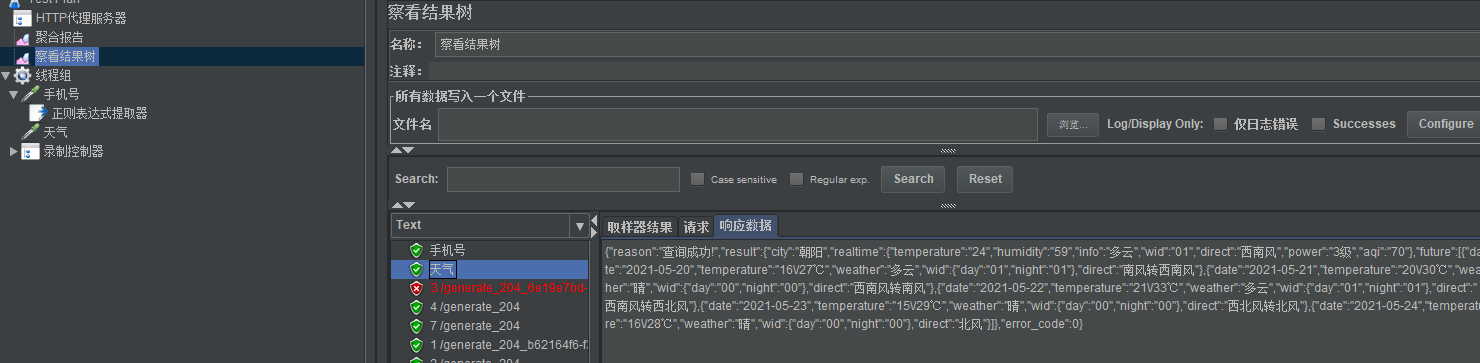Select the failed 3 /generate_204_6e19e7bd result
Screen dimensions: 1480x363
(x=508, y=288)
